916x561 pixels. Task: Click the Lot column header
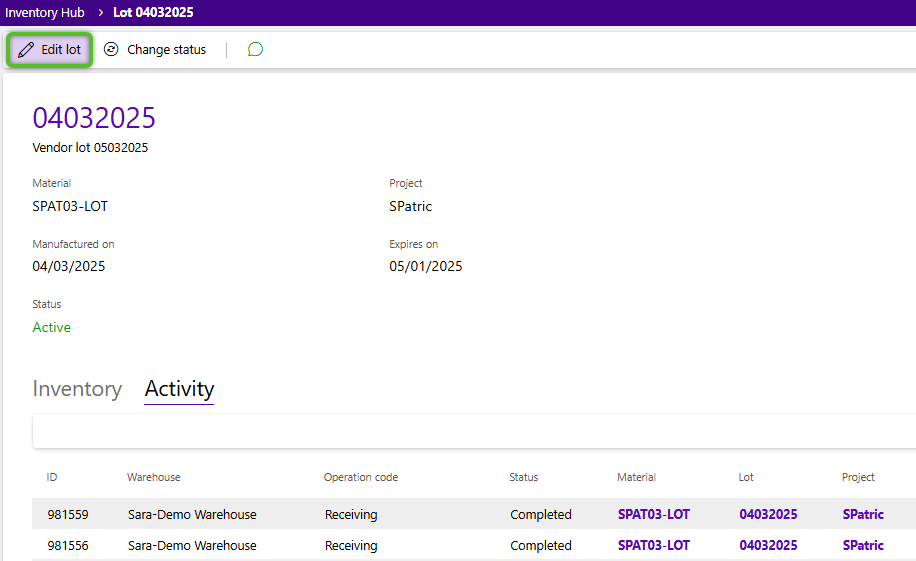[746, 477]
